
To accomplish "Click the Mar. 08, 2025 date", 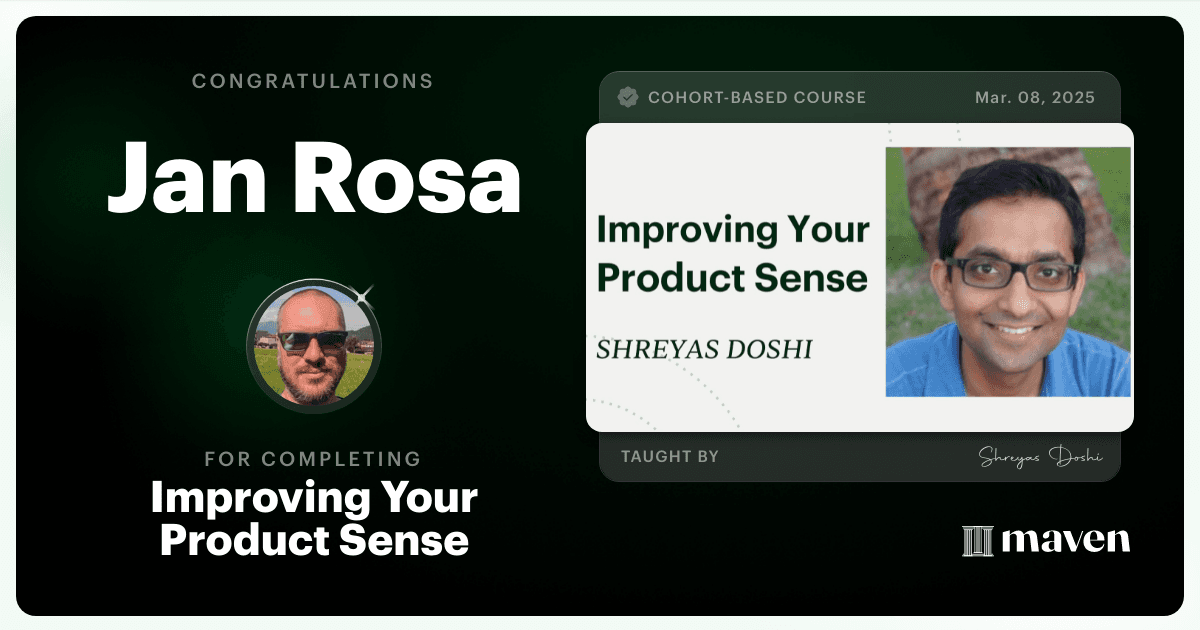I will (x=1035, y=98).
